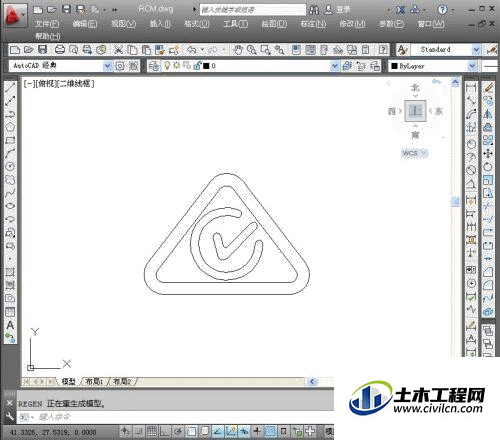
Task: Click the Plot printer icon in Standard toolbar
Action: (x=60, y=50)
